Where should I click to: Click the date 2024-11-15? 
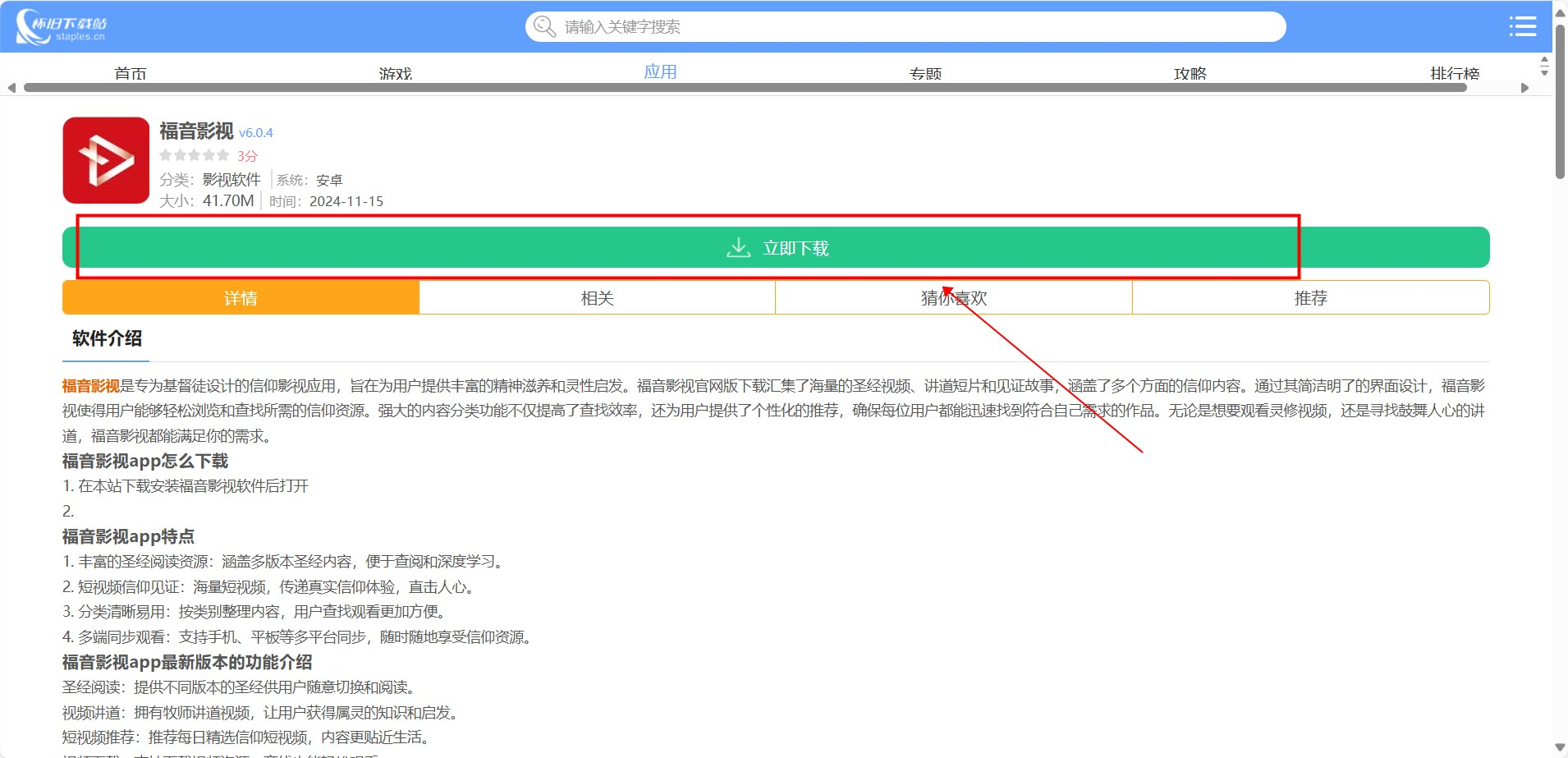pos(346,201)
